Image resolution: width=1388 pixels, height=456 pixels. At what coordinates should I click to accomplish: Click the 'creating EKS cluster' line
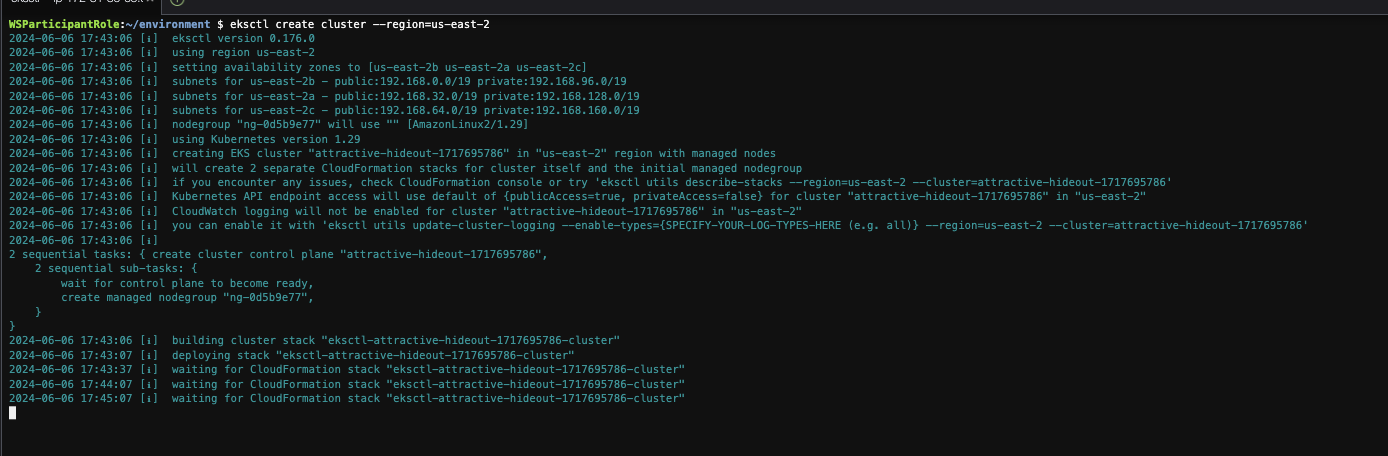click(x=392, y=153)
